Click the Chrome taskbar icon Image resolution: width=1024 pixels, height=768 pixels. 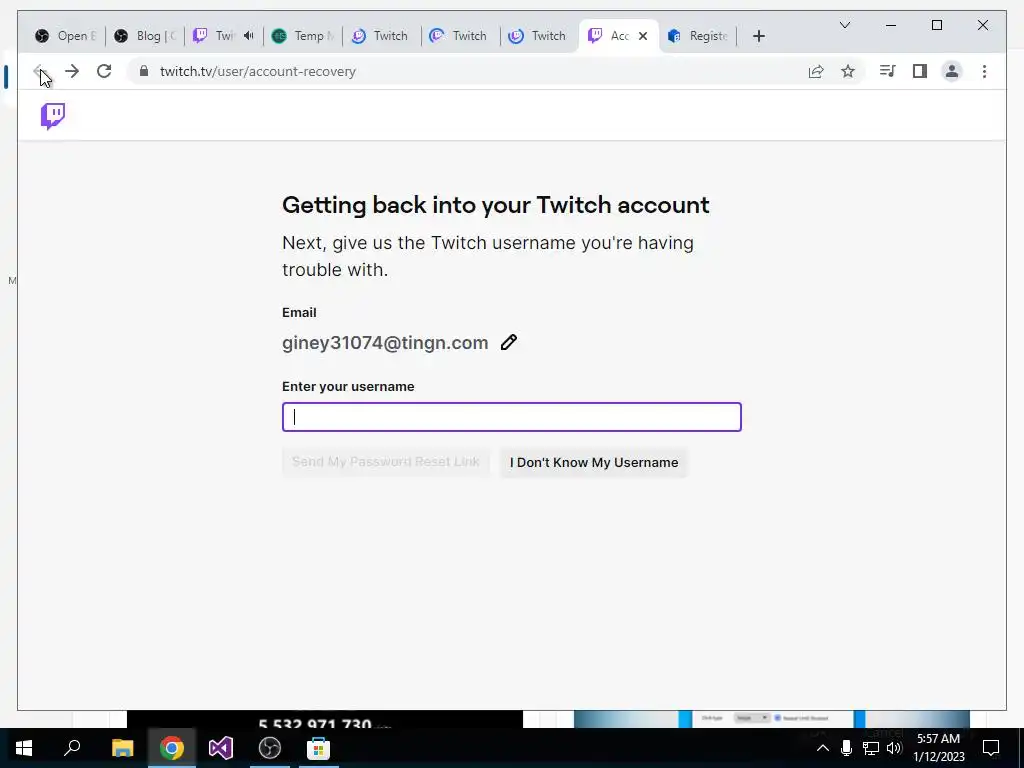click(x=172, y=748)
